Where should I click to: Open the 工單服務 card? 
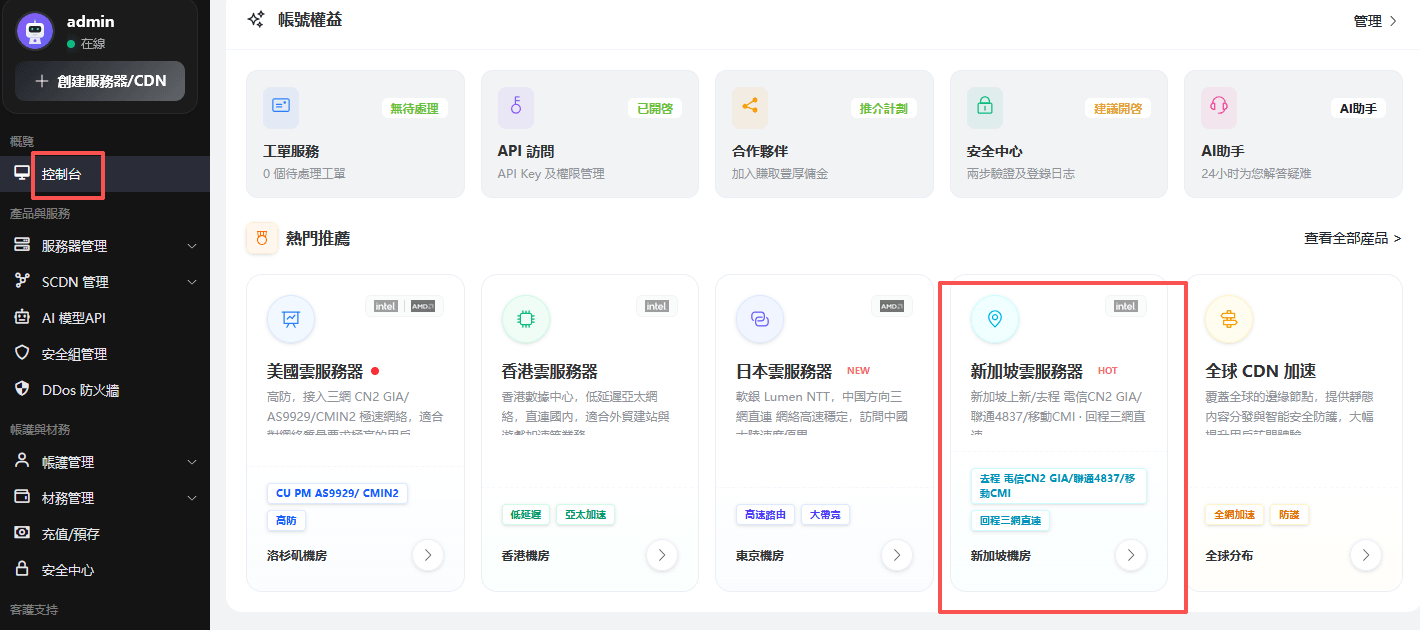click(355, 134)
